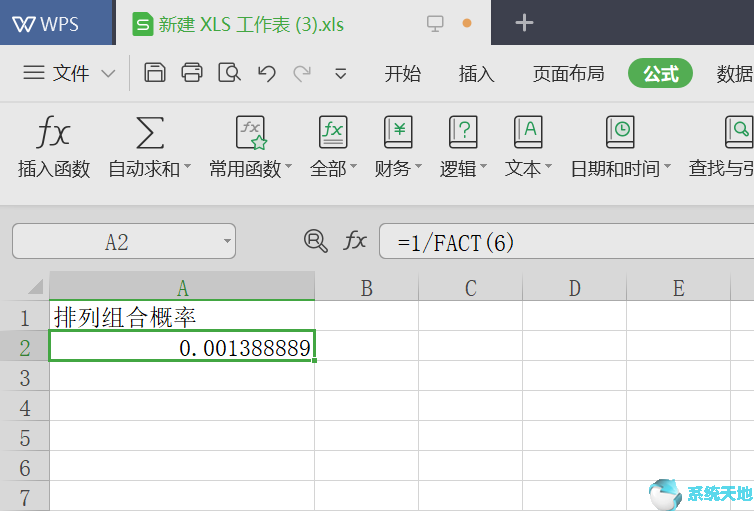Open the quick access toolbar customize arrow

pos(340,74)
